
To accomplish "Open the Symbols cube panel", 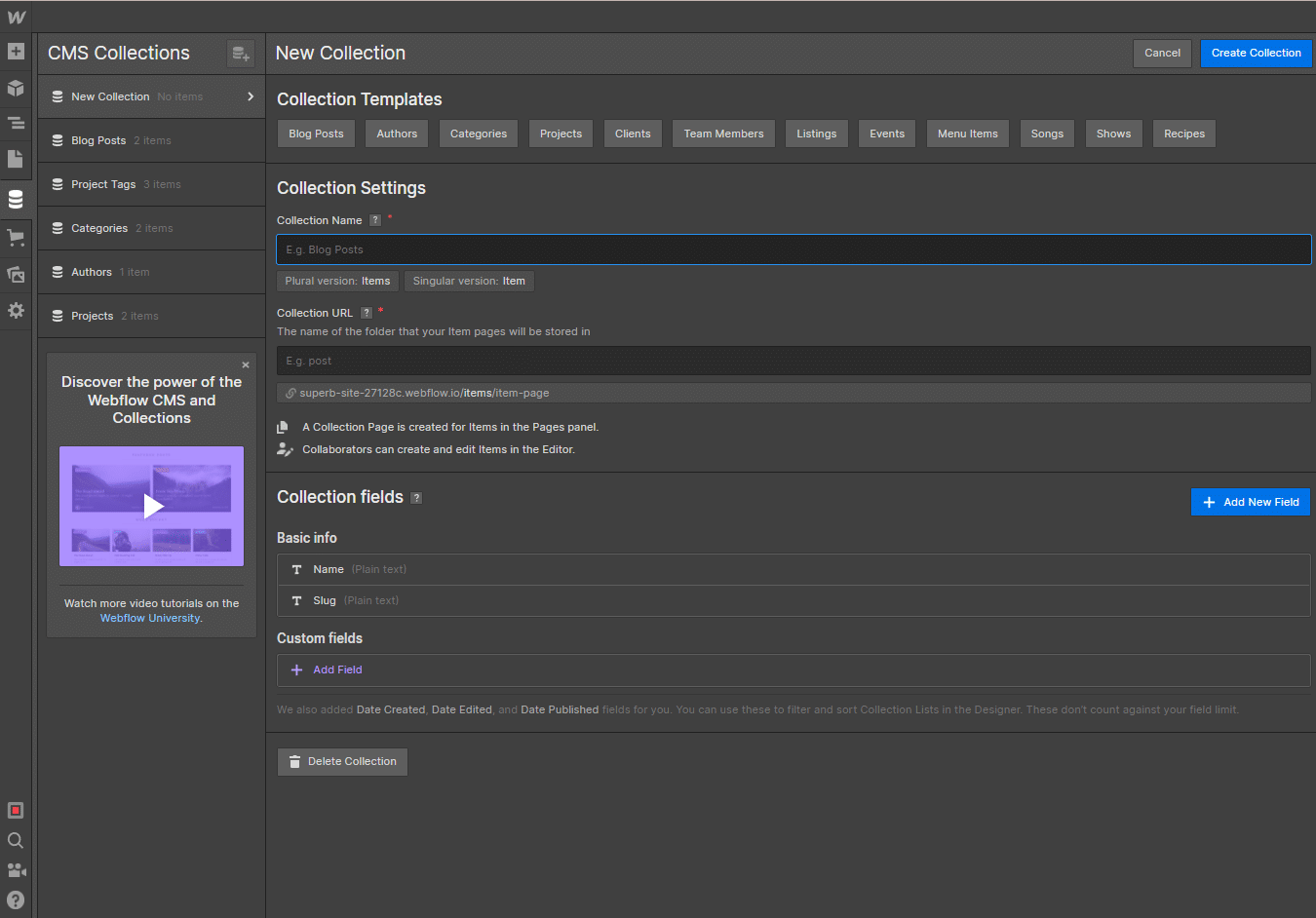I will tap(16, 88).
